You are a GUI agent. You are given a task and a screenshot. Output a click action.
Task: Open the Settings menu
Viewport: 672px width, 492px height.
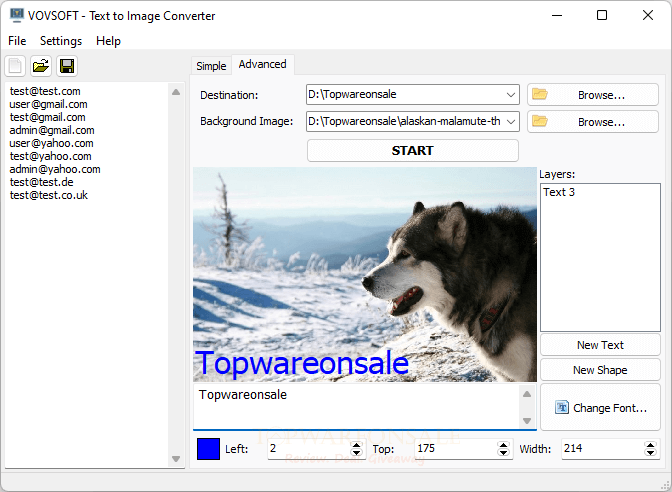coord(61,41)
